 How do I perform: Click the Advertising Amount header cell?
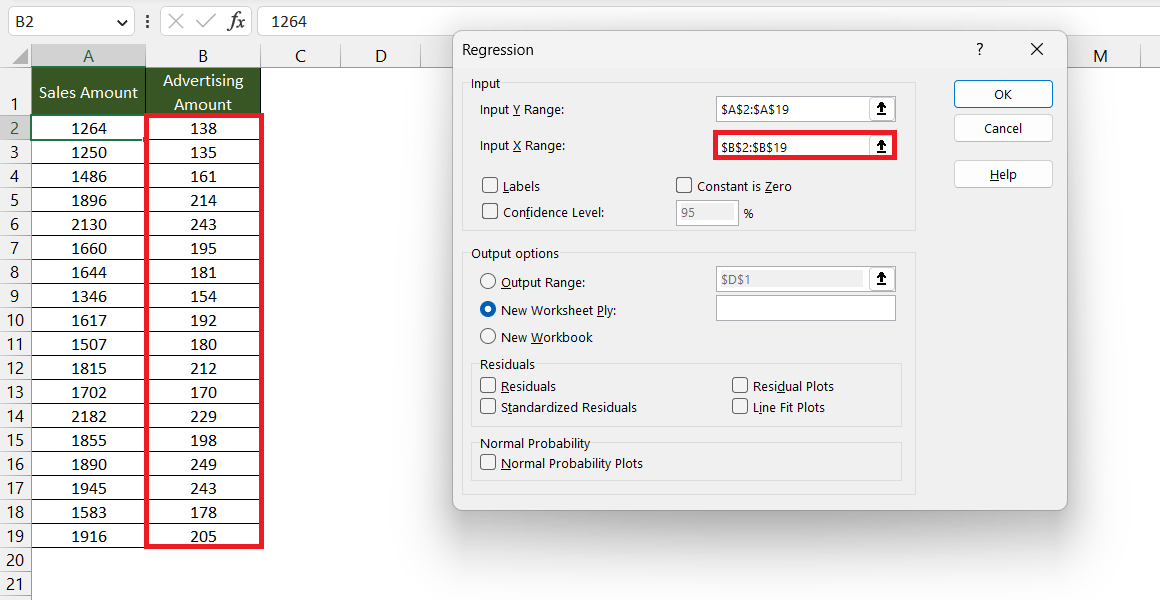tap(203, 92)
